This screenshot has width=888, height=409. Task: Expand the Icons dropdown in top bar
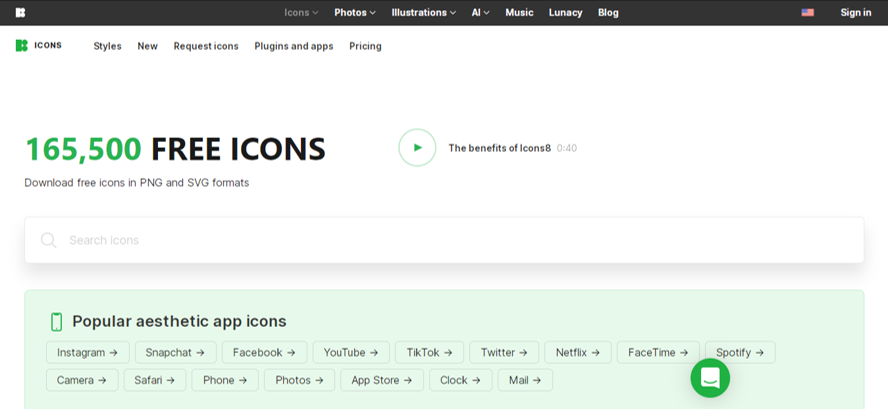pos(301,12)
